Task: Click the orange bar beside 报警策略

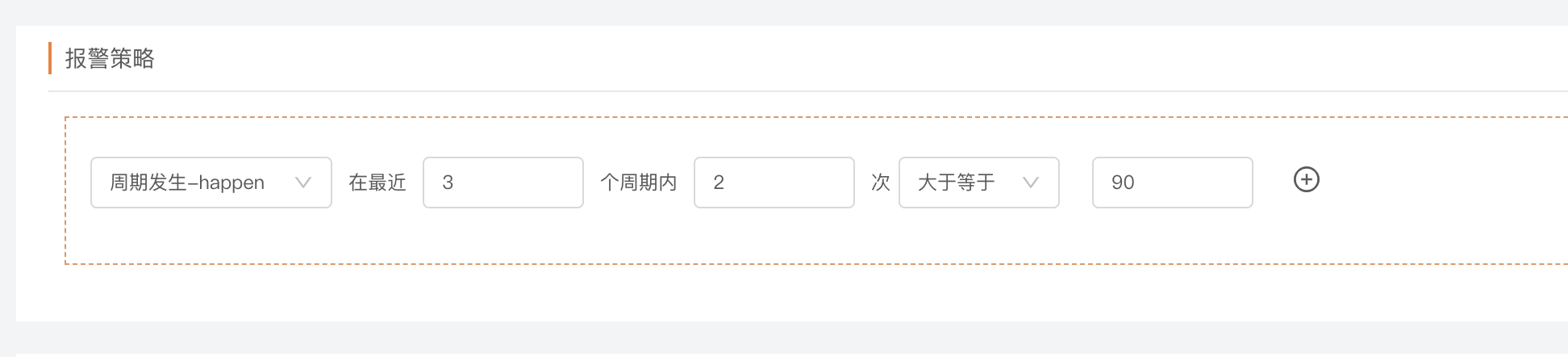Action: (x=50, y=58)
